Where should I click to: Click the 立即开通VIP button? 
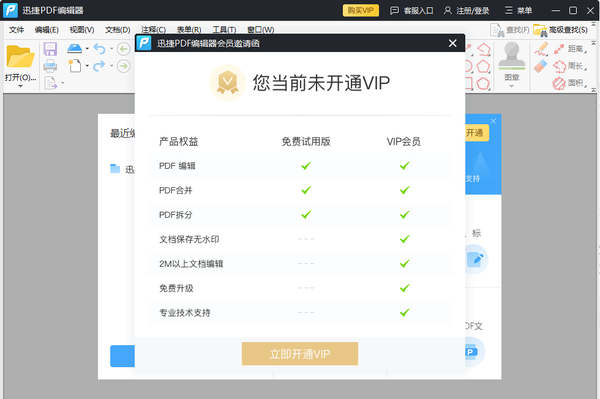[300, 354]
